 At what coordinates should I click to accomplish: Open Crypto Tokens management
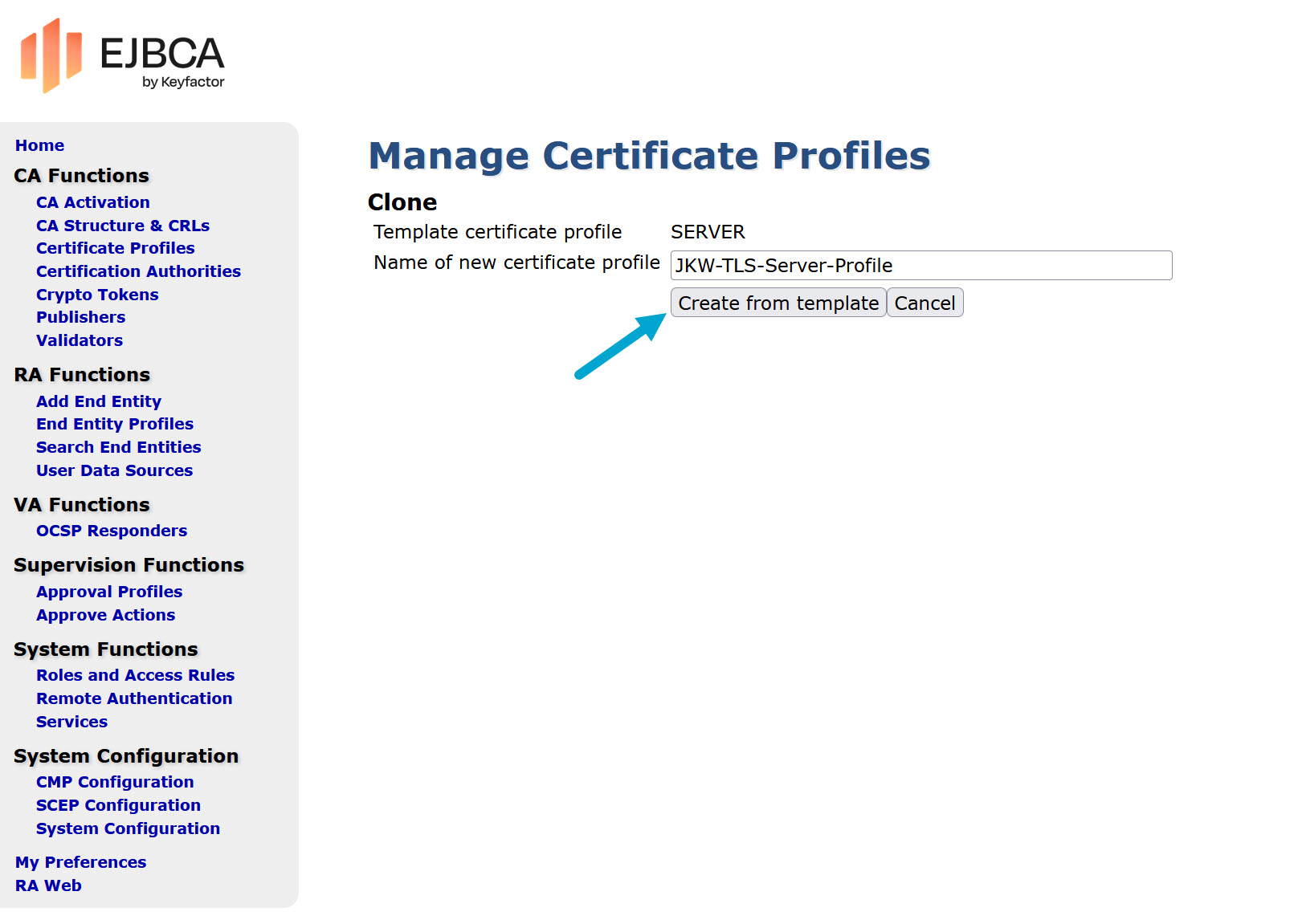pyautogui.click(x=96, y=295)
